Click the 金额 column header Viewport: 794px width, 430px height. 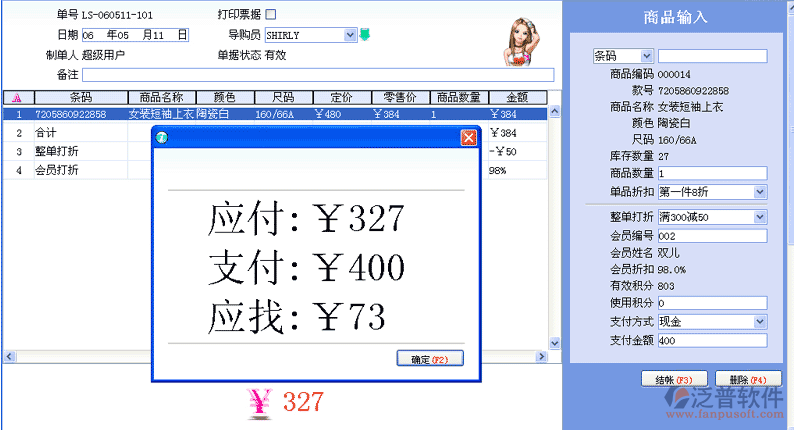[x=517, y=98]
